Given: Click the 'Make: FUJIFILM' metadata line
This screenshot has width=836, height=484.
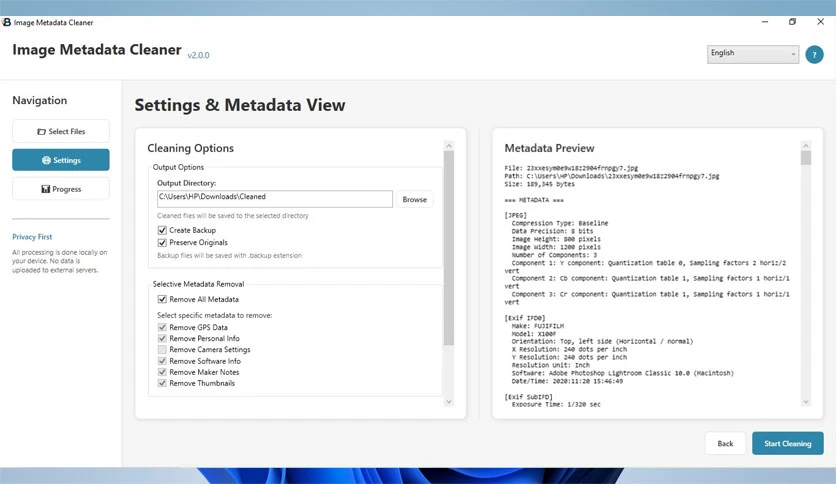Looking at the screenshot, I should coord(537,326).
